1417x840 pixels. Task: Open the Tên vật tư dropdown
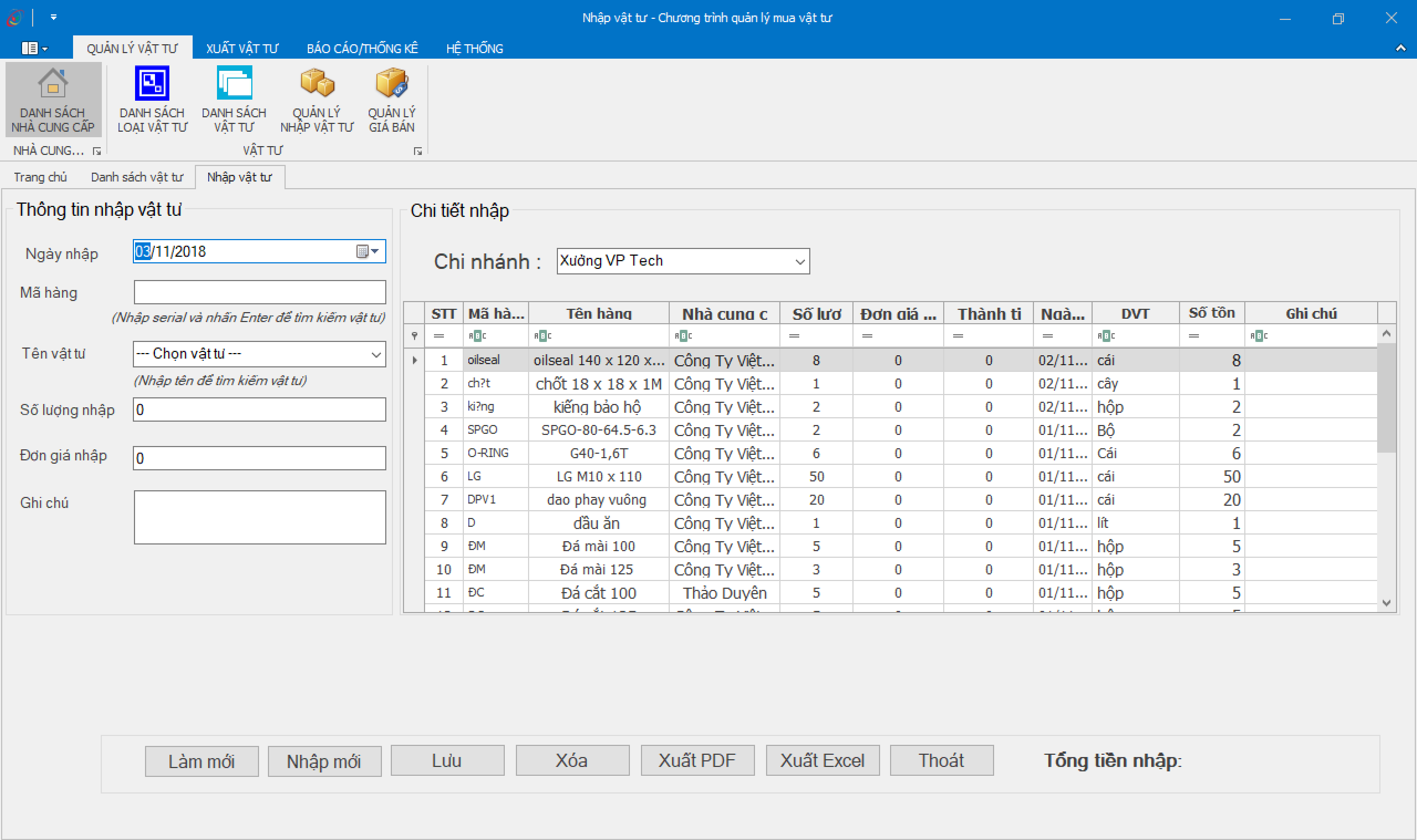tap(376, 354)
